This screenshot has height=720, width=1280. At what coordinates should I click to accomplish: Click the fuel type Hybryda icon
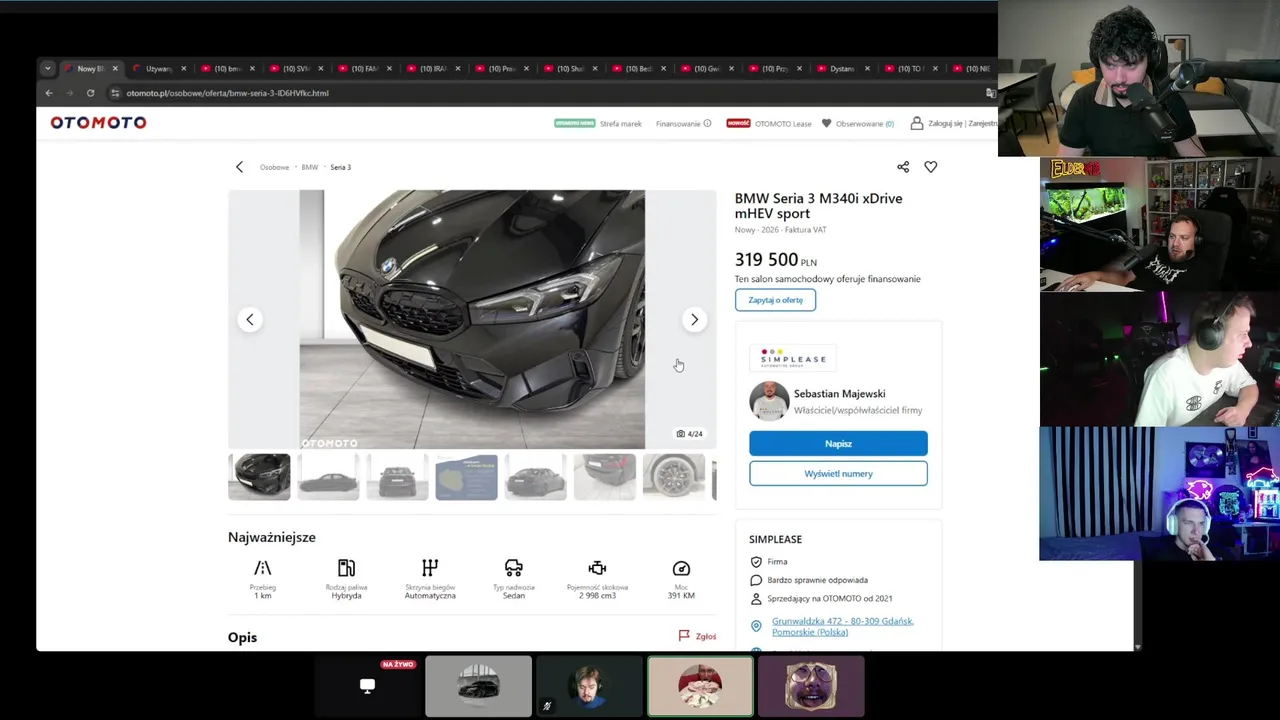click(x=346, y=568)
